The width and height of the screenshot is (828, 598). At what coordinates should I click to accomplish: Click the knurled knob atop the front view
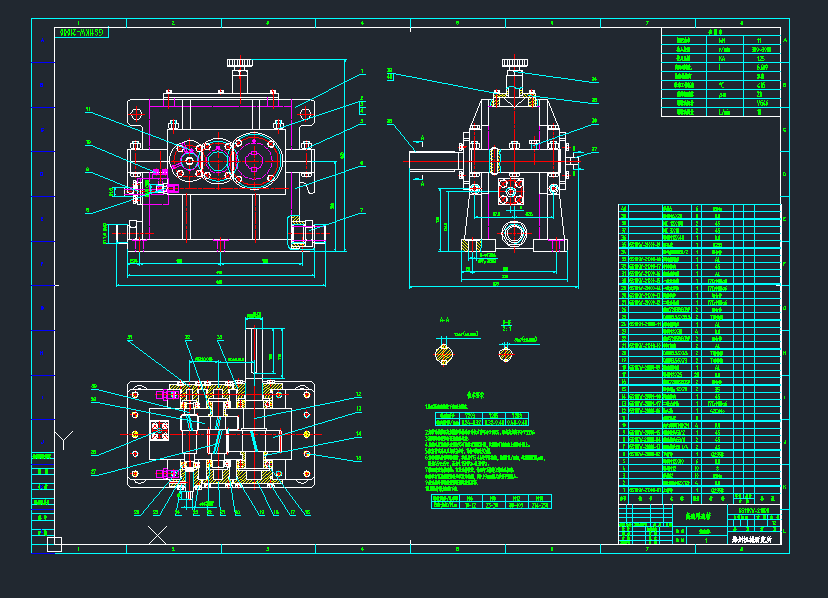point(240,65)
